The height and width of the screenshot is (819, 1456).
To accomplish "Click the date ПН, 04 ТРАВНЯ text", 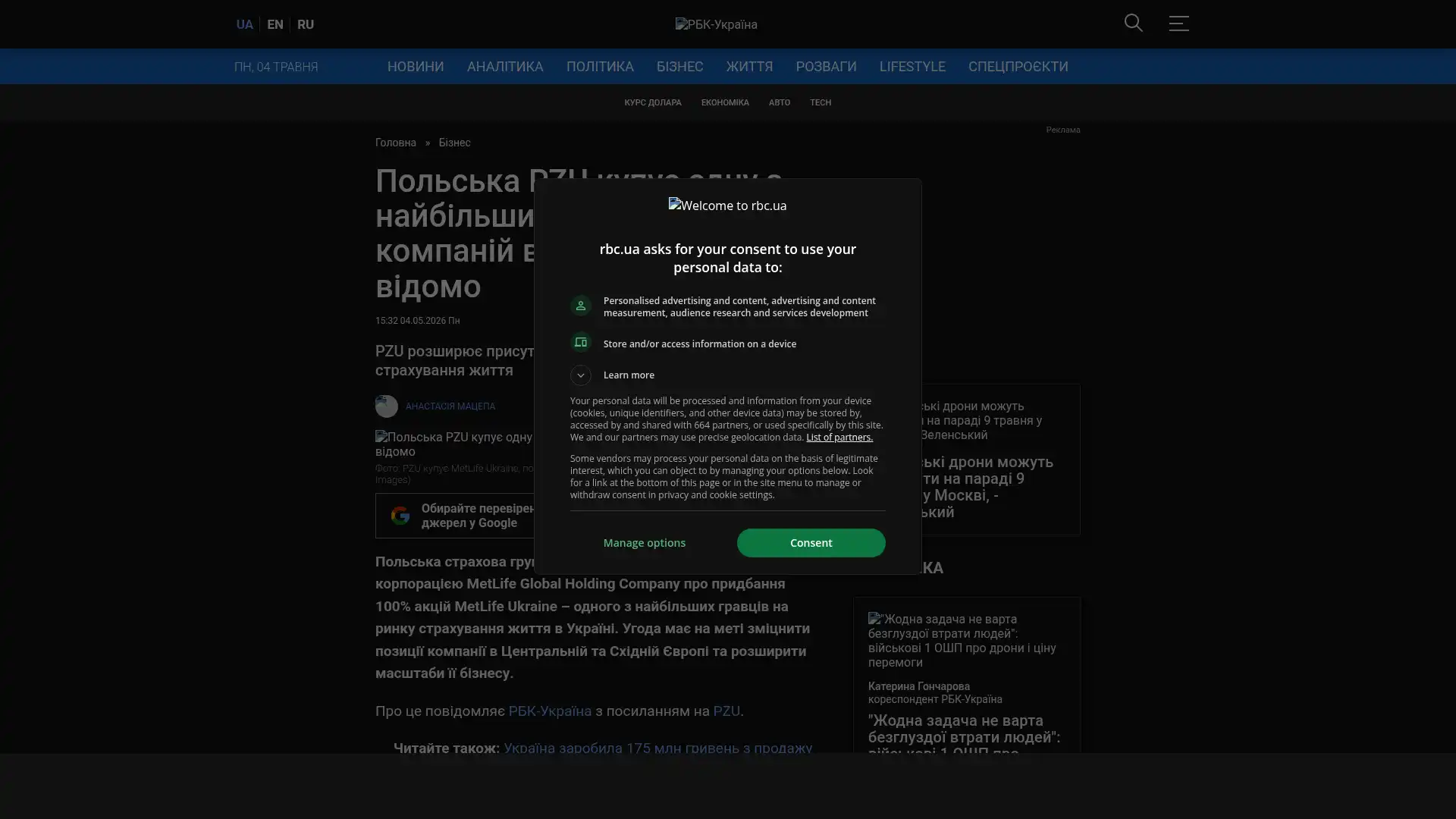I will tap(276, 67).
